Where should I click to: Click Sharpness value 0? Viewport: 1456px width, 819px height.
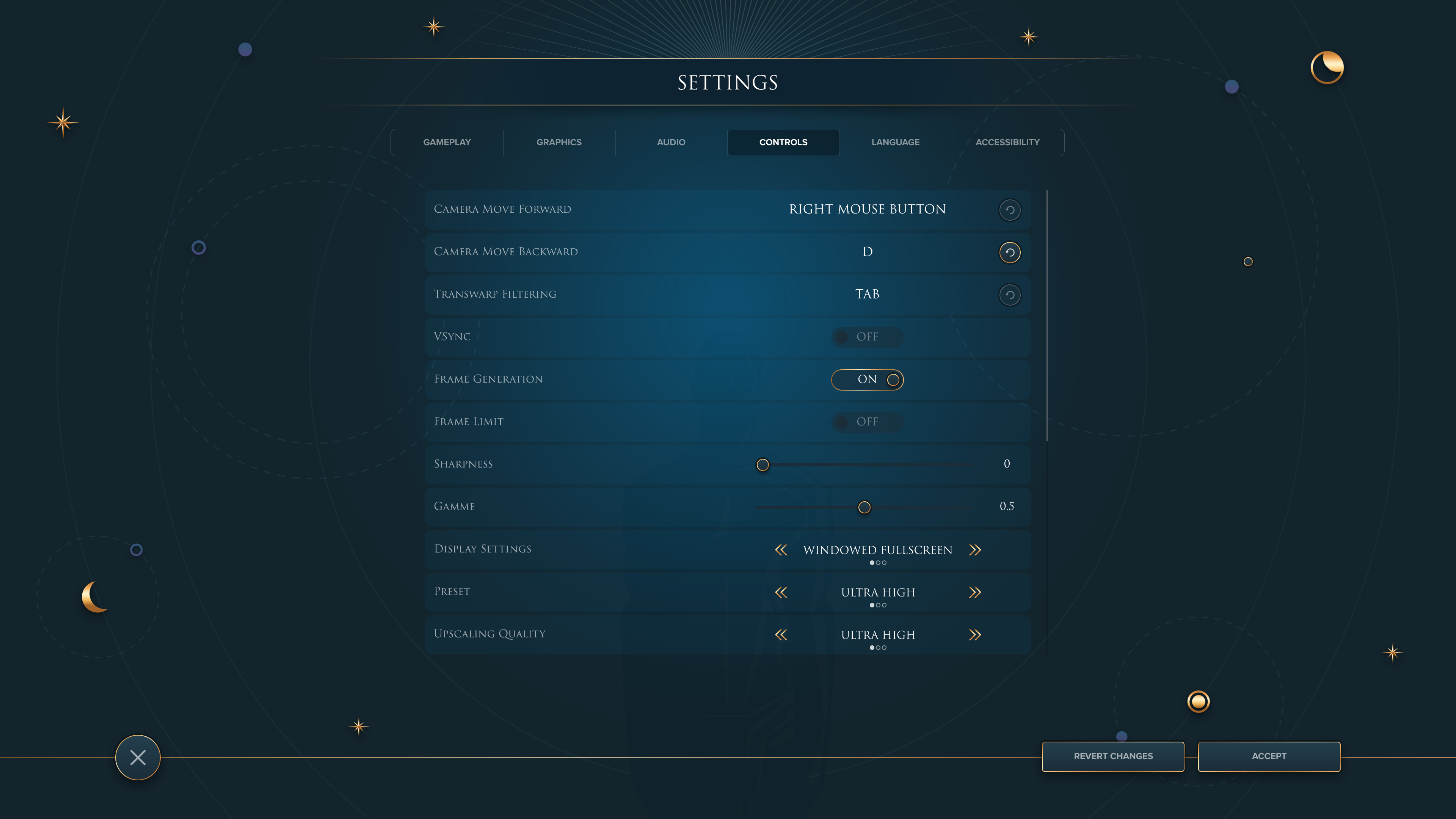coord(1007,464)
